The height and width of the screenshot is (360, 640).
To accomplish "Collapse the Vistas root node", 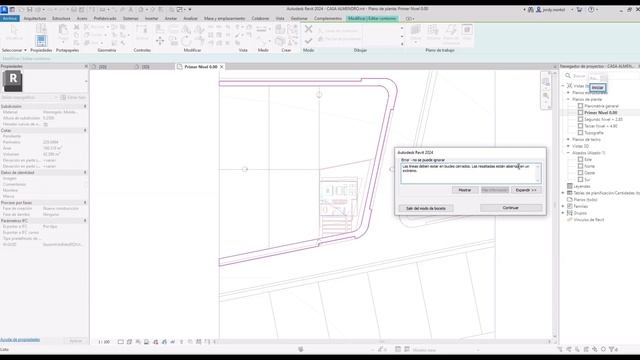I will coord(563,86).
